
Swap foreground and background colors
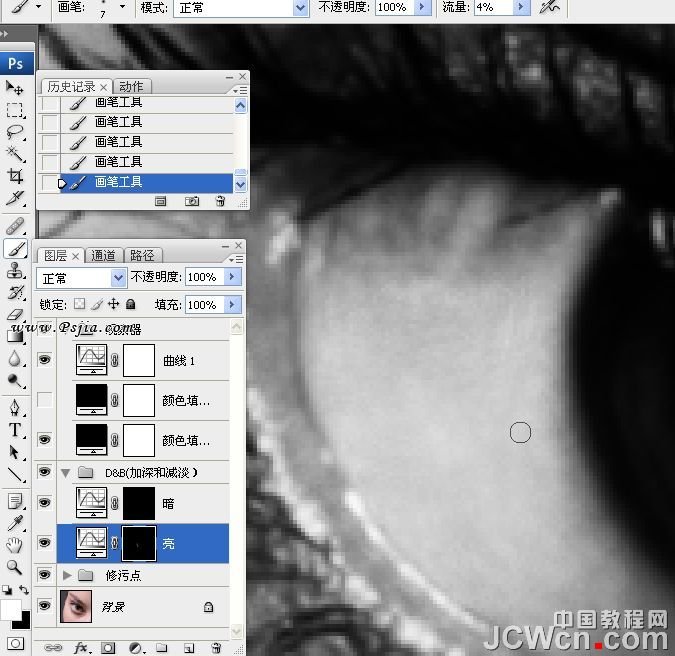[24, 590]
